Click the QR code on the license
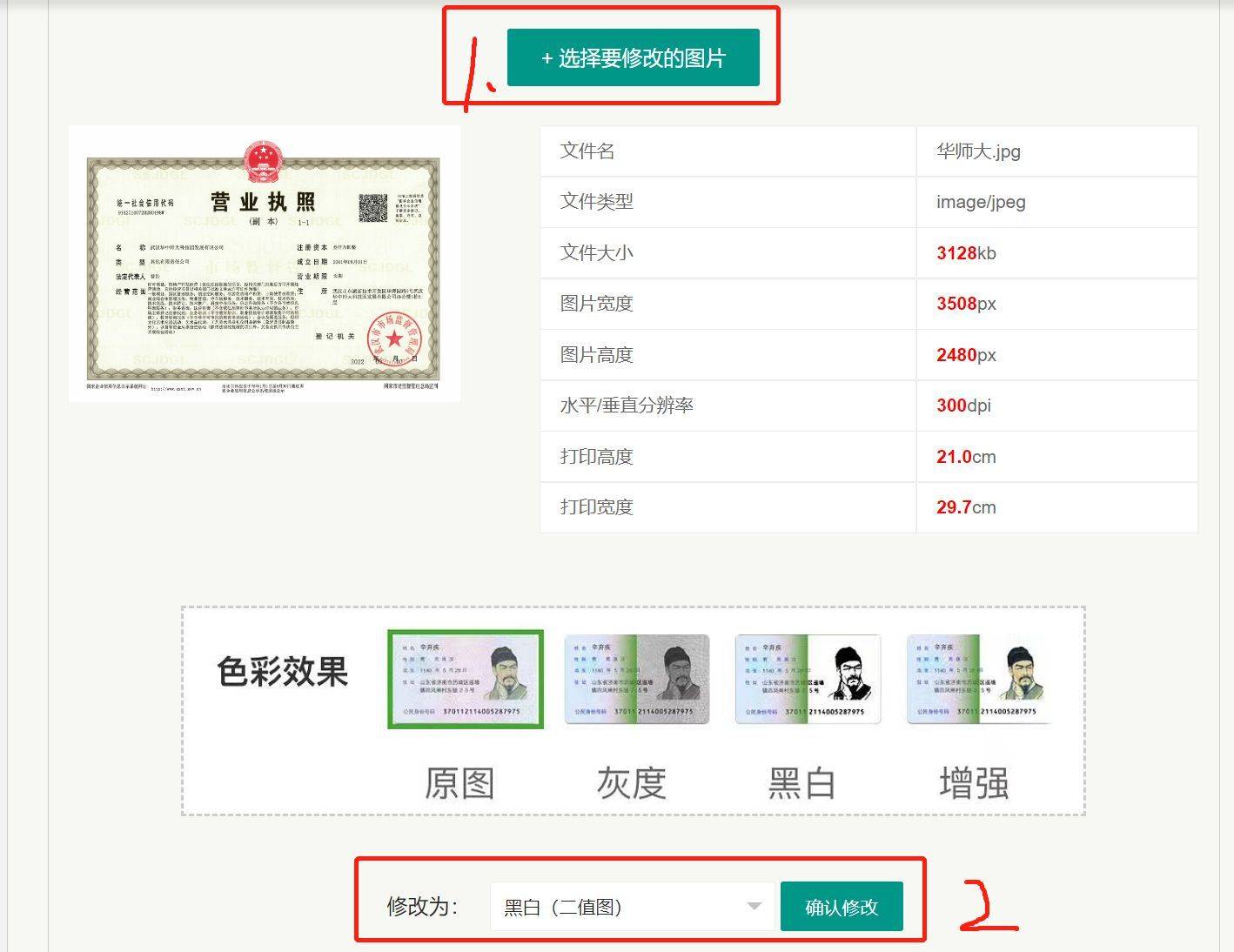The height and width of the screenshot is (952, 1234). click(x=373, y=208)
